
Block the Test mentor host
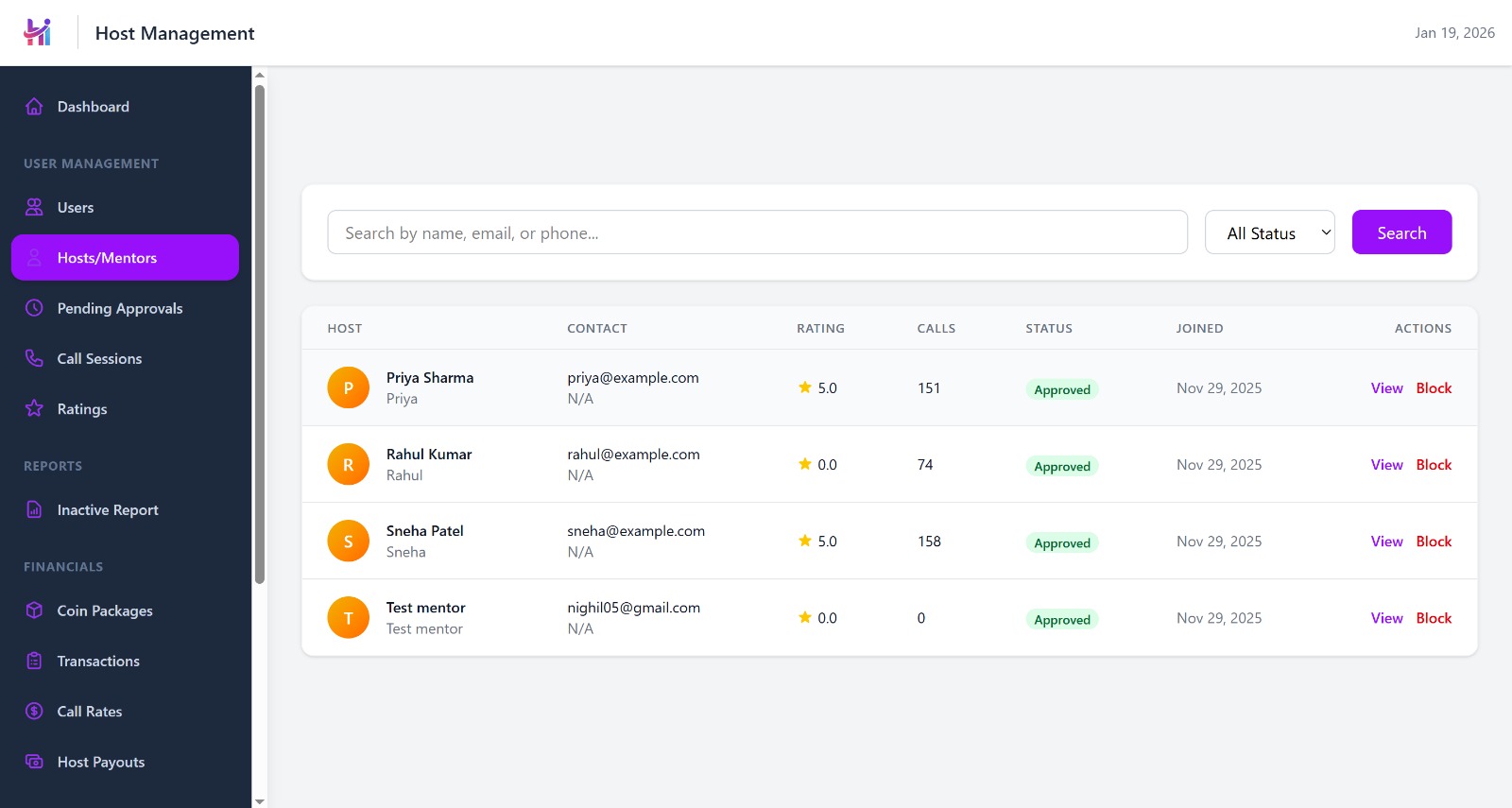click(x=1433, y=618)
